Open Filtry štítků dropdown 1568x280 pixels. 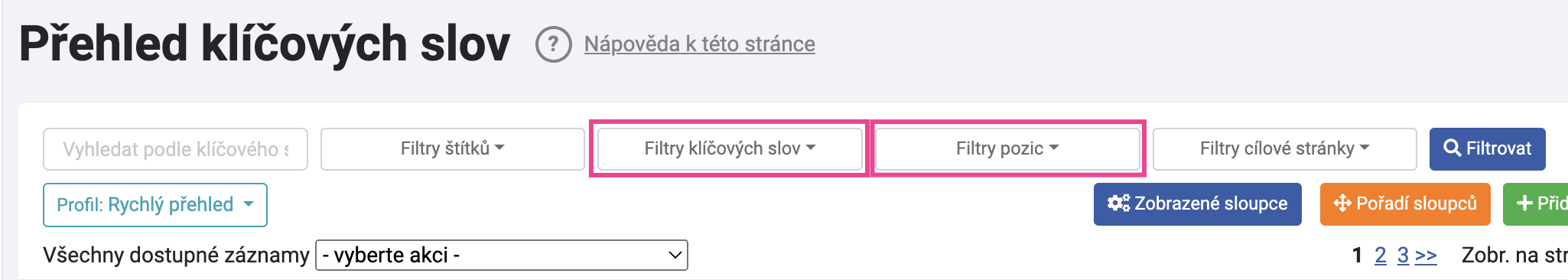(x=453, y=148)
